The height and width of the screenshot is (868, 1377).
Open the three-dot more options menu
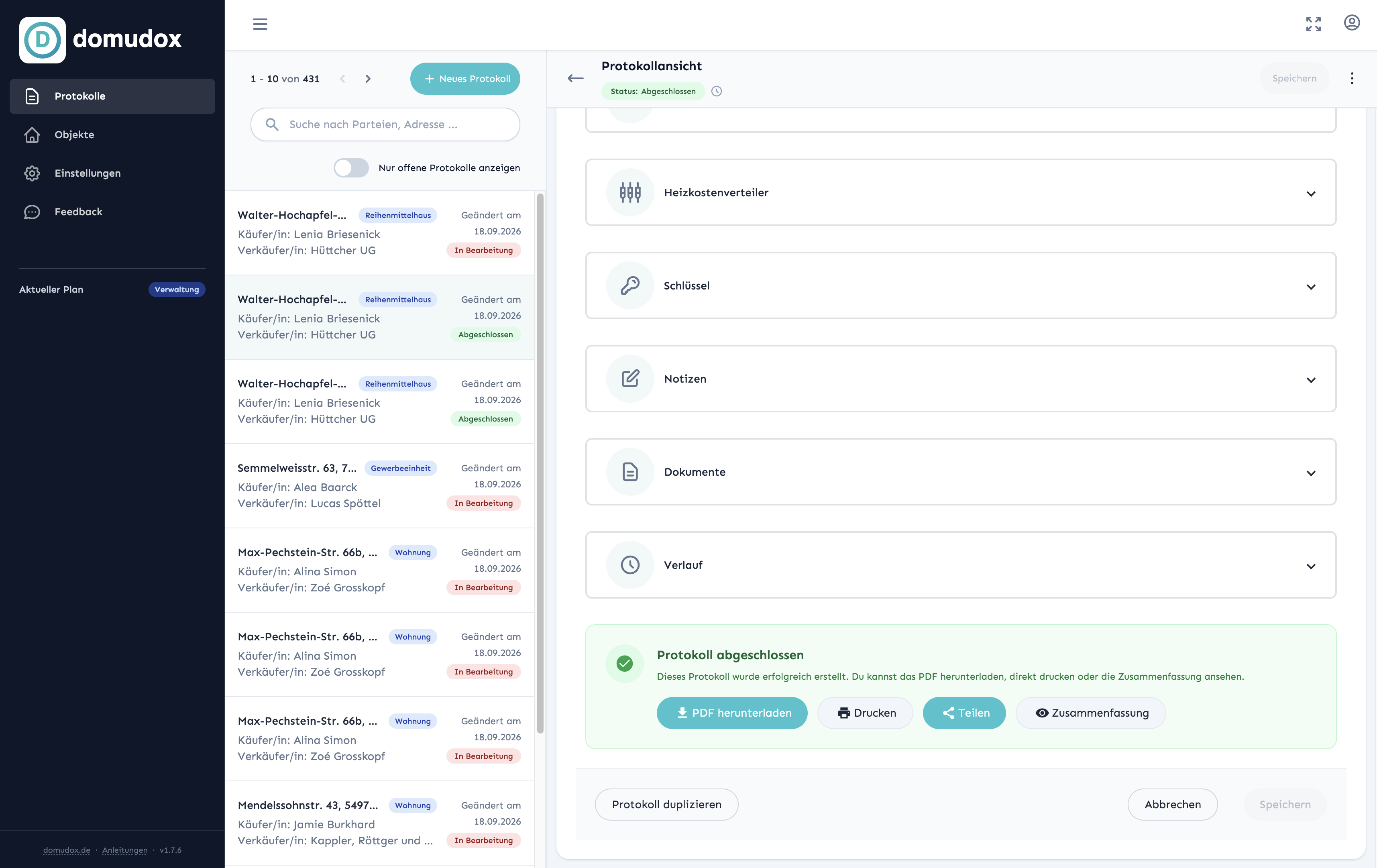1351,78
